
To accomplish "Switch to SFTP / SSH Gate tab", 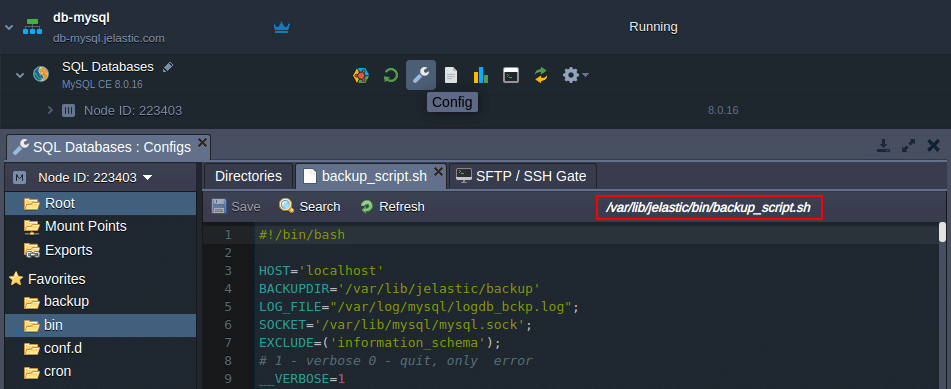I will [522, 176].
